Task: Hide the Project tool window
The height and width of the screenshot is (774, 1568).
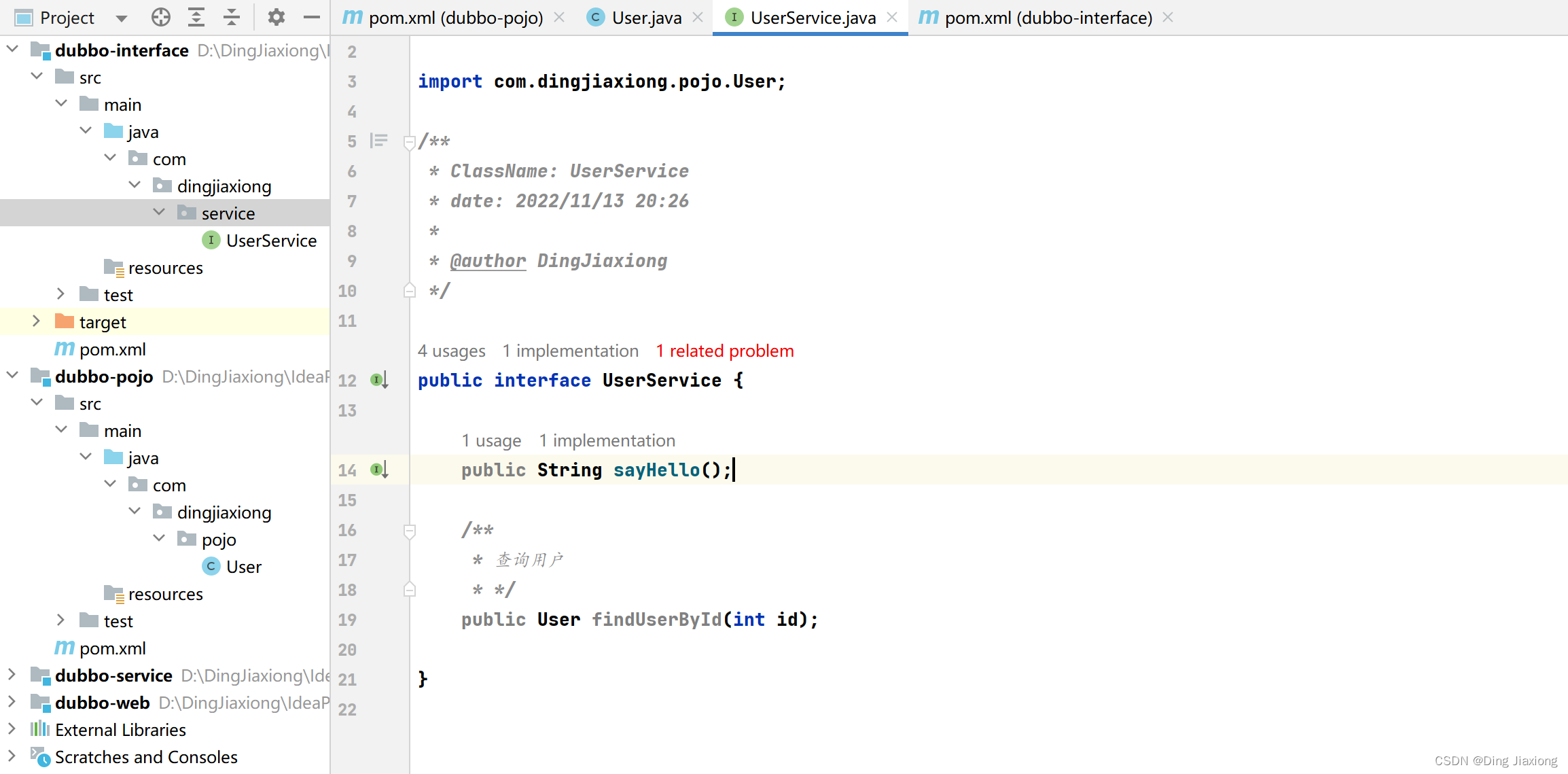Action: coord(312,17)
